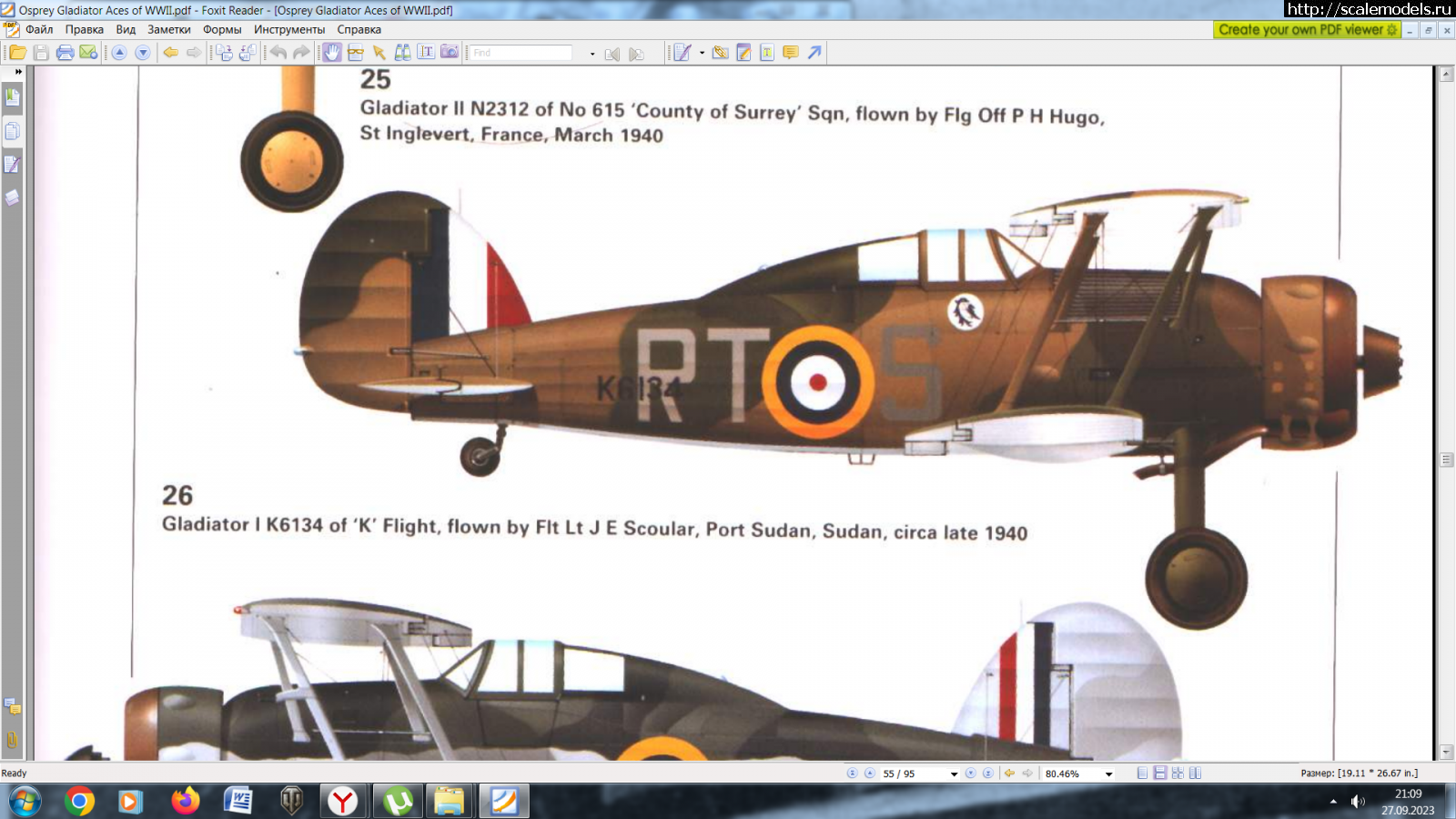
Task: Open the Comments panel in sidebar
Action: (12, 706)
